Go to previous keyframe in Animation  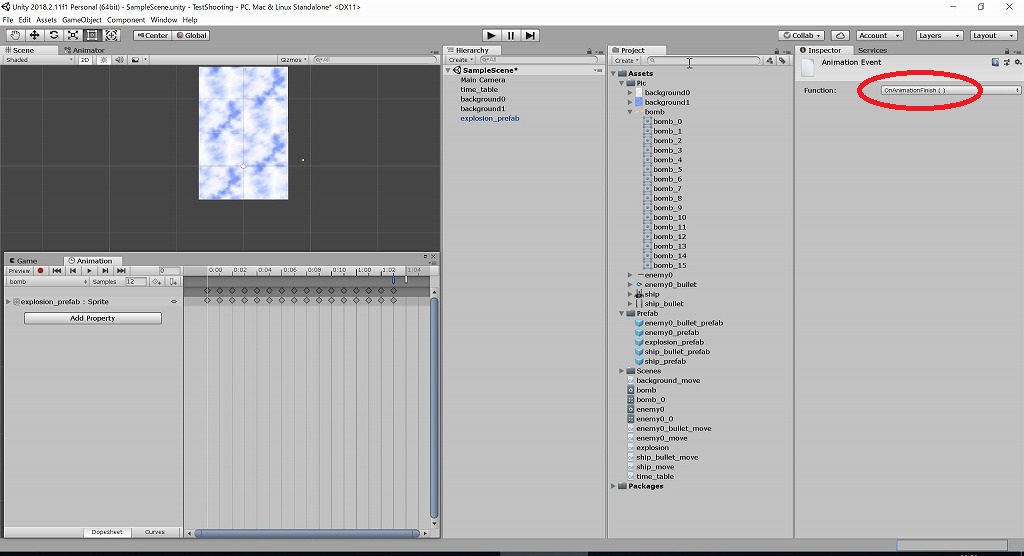click(x=73, y=270)
